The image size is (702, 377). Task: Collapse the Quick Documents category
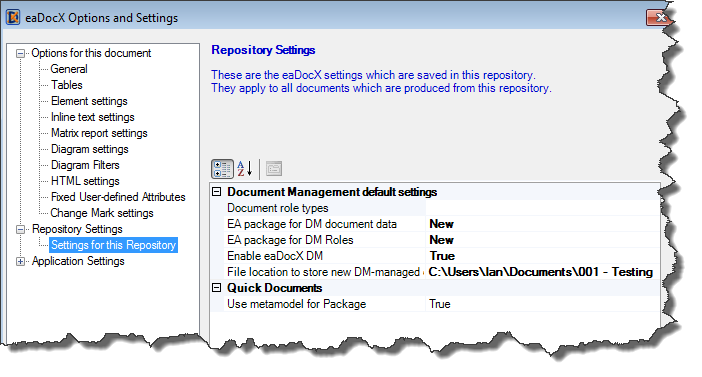coord(217,288)
